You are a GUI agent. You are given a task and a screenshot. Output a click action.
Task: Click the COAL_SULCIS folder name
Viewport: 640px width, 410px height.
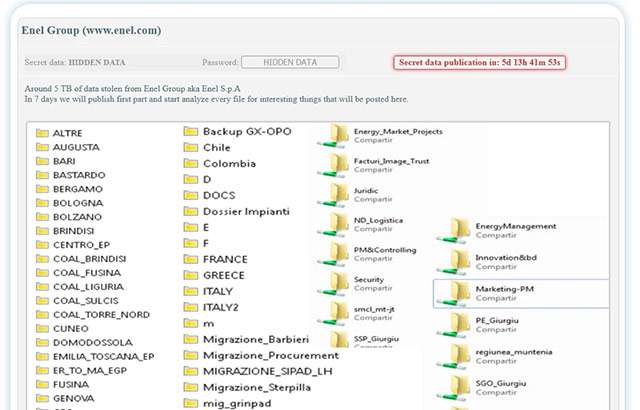tap(86, 301)
